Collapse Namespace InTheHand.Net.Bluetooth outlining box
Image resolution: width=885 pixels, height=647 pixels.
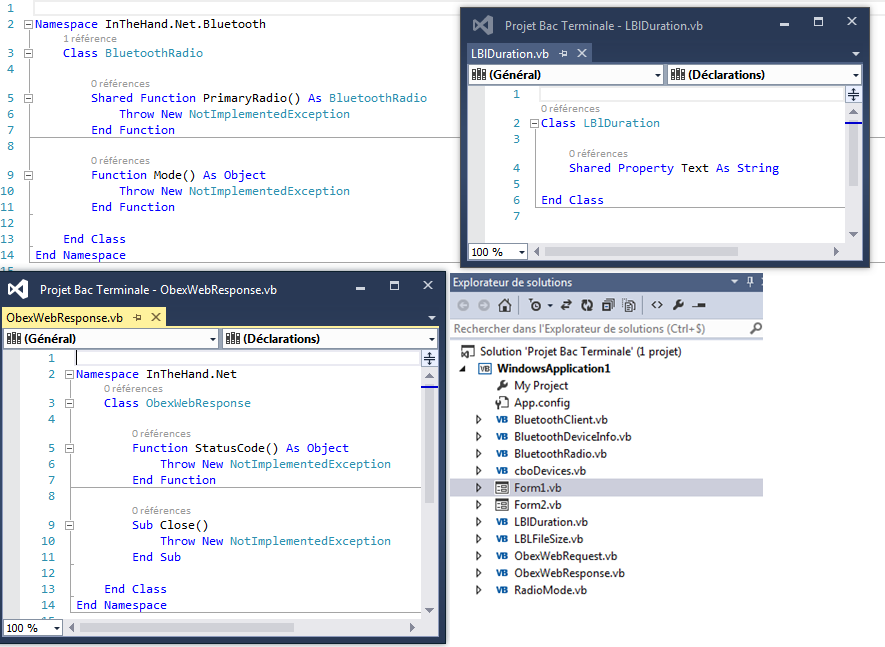[x=28, y=24]
